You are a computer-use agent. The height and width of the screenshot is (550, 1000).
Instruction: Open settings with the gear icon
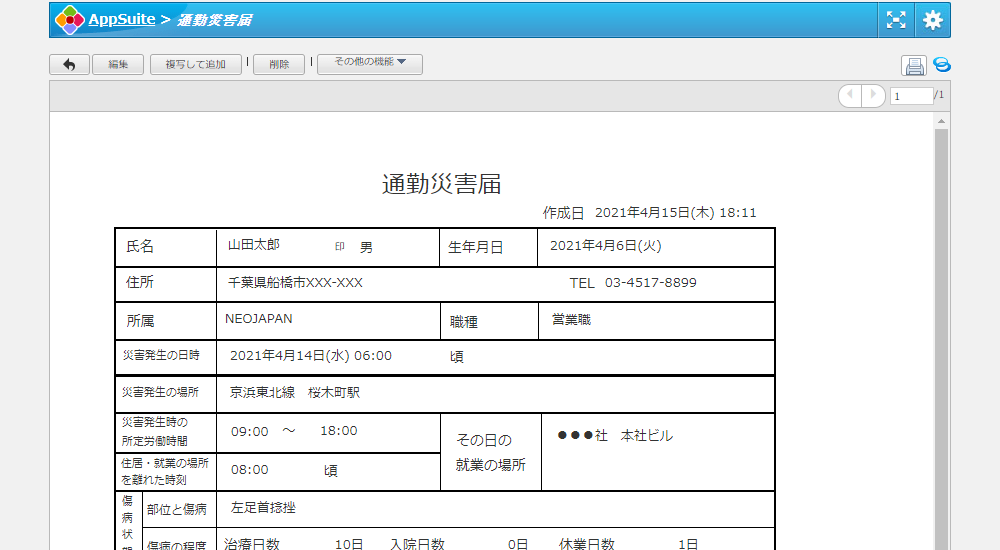point(933,20)
